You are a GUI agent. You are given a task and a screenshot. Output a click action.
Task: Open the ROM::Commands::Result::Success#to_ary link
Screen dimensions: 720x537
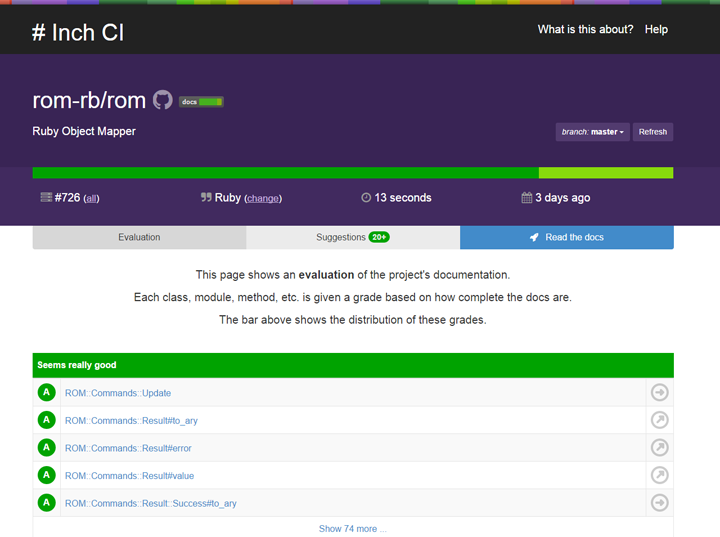(151, 503)
